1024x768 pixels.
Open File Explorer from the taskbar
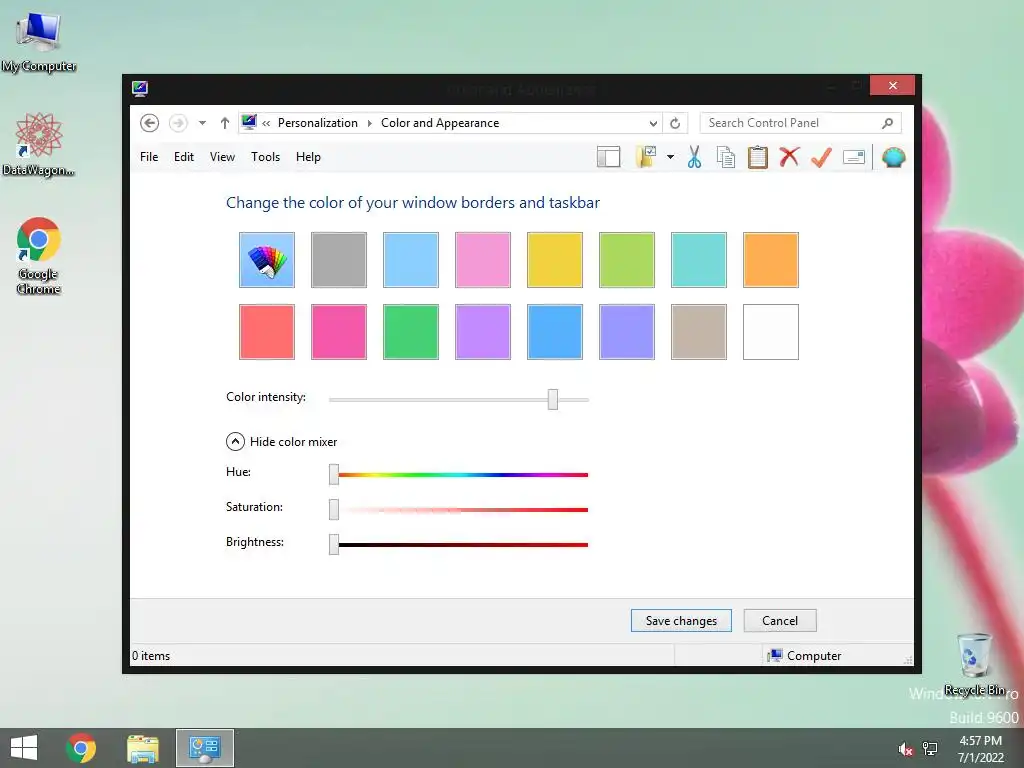pyautogui.click(x=142, y=748)
